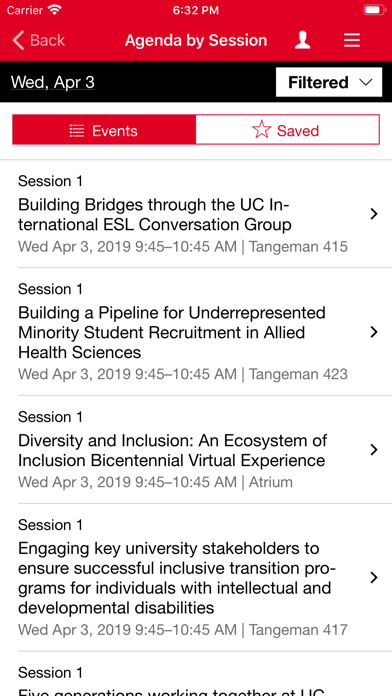Screen dimensions: 392x696
Task: Switch to the Saved tab
Action: pos(288,130)
